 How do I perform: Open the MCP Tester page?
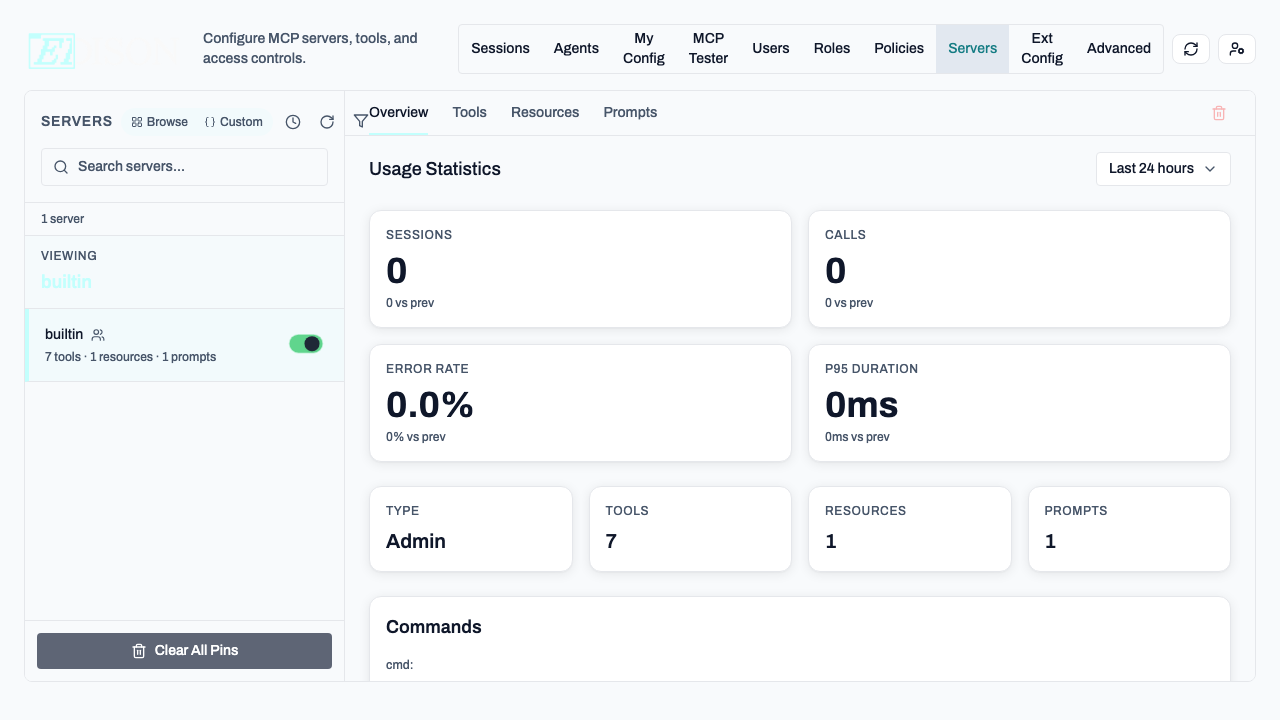click(708, 49)
